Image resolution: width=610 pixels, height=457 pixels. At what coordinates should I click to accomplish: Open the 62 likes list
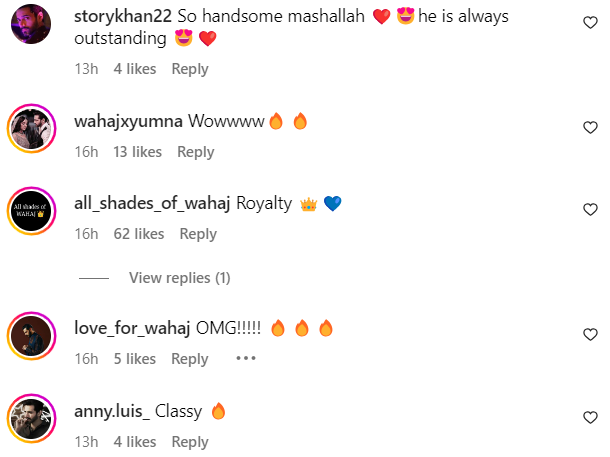(139, 234)
